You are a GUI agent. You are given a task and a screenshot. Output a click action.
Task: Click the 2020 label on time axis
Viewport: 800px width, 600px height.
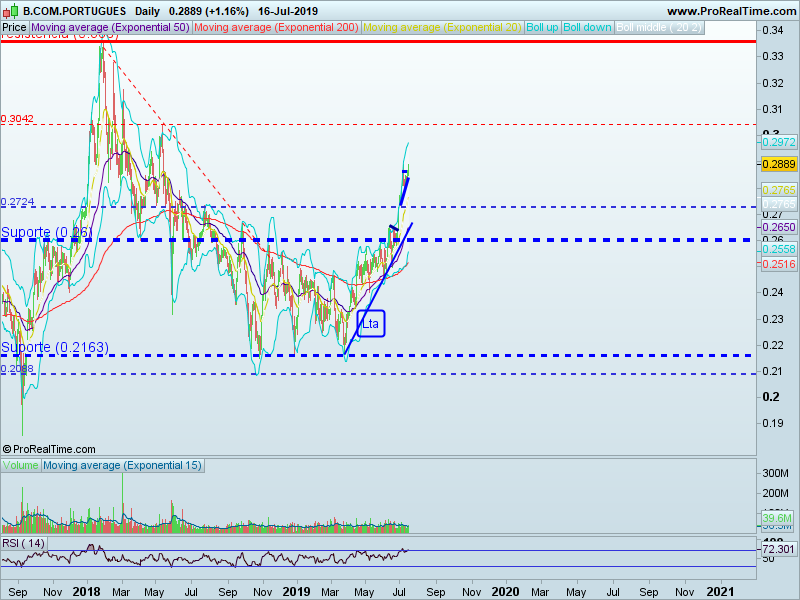pos(505,592)
